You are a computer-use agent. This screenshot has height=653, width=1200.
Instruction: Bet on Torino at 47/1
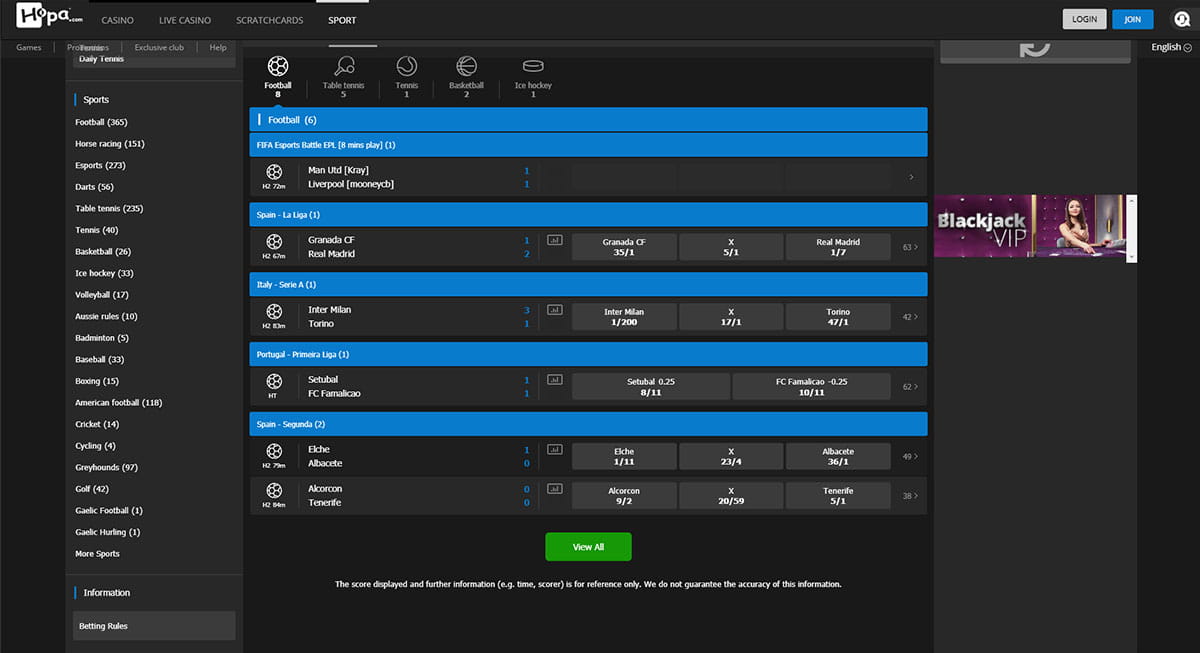point(838,317)
